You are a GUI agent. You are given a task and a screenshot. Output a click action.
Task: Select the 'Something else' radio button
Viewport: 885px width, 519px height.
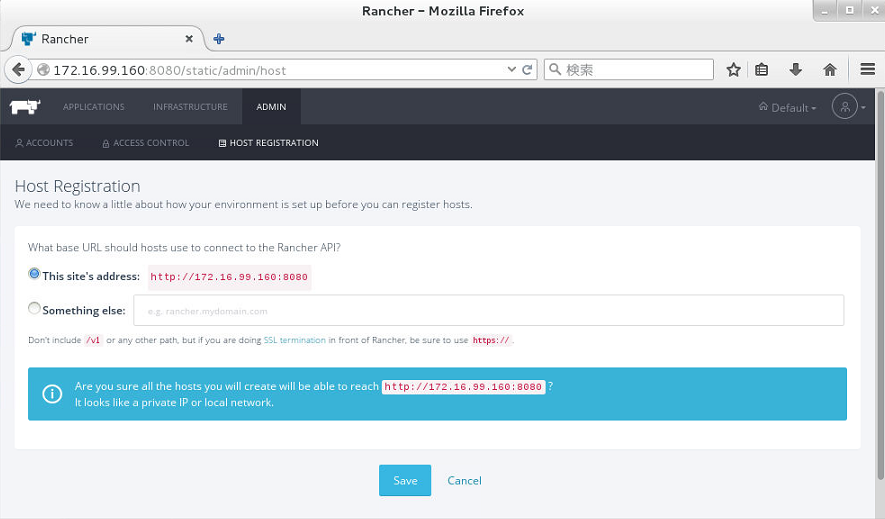pyautogui.click(x=34, y=309)
